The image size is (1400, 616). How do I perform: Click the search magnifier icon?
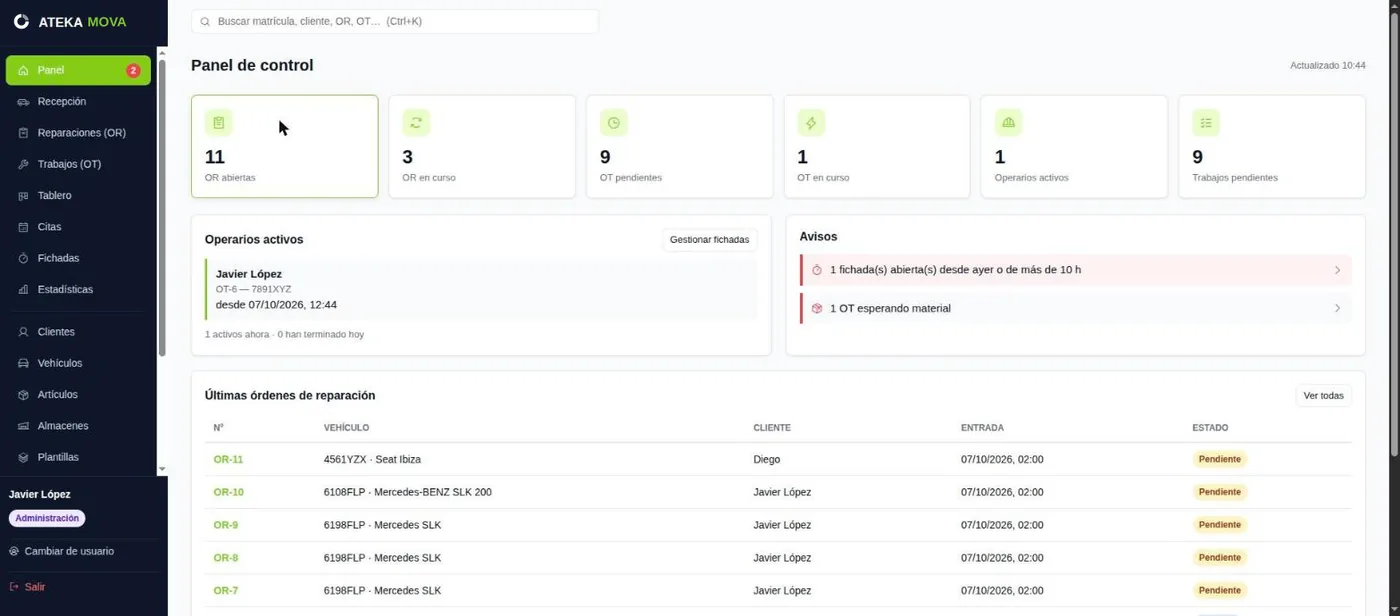[205, 21]
